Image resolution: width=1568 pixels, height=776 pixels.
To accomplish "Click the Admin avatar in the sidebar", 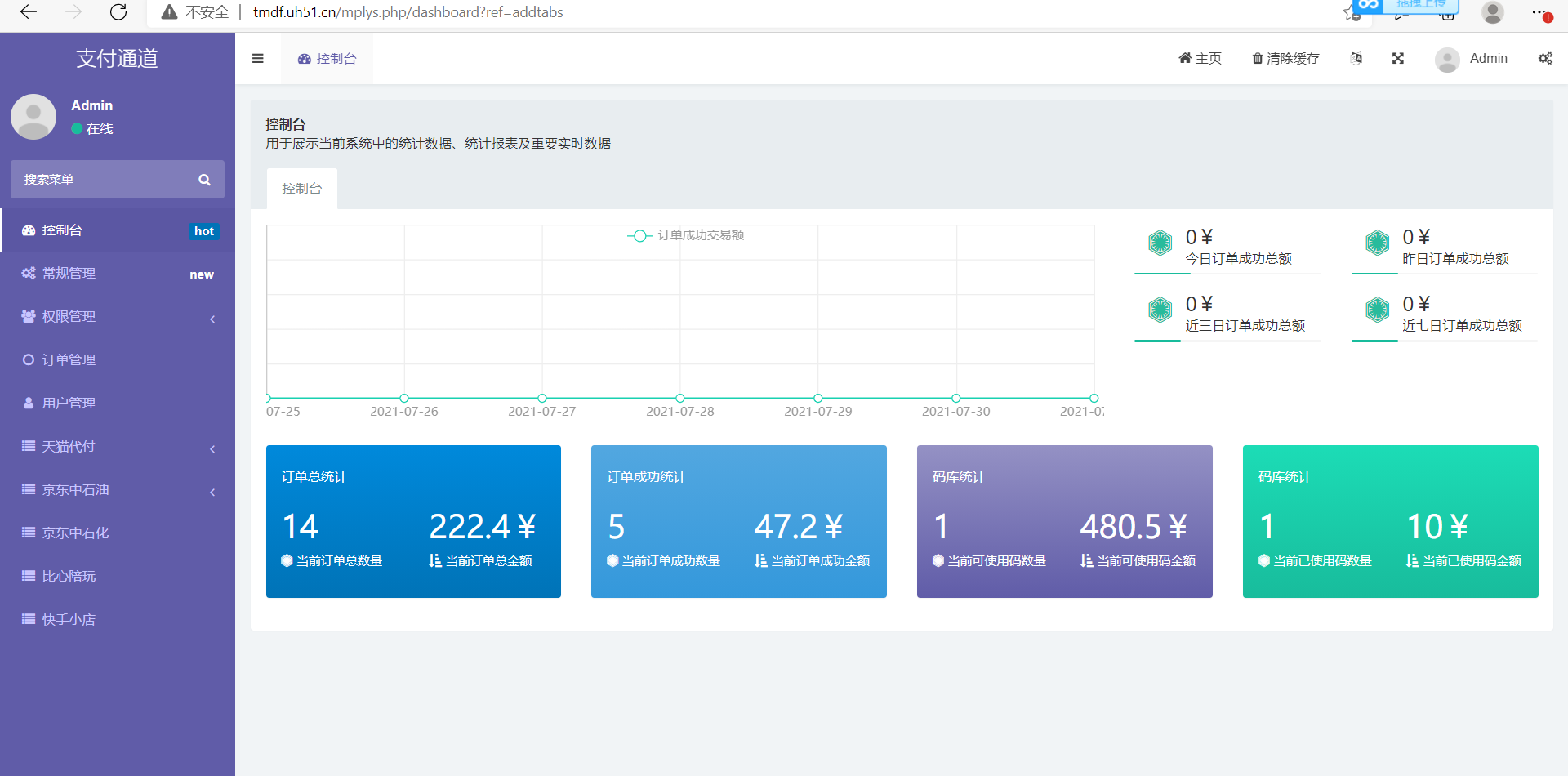I will (33, 117).
